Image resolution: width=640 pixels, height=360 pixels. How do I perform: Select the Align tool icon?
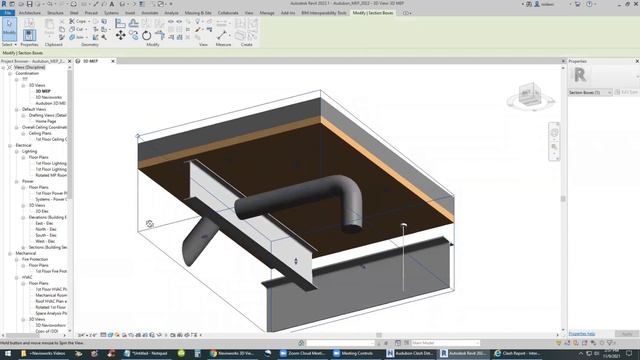pyautogui.click(x=120, y=23)
